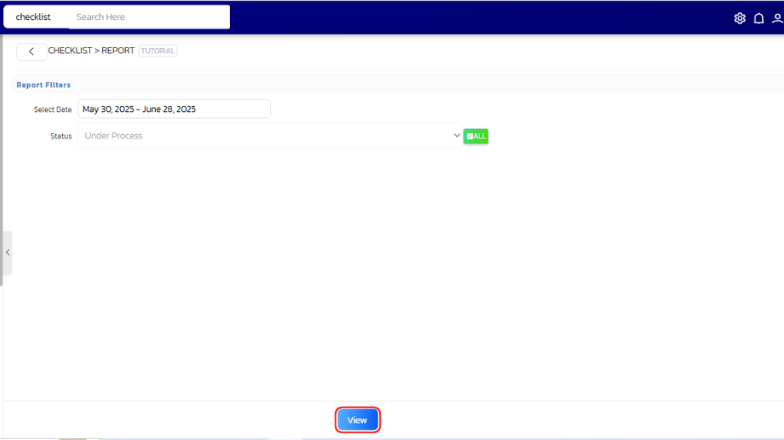Viewport: 784px width, 440px height.
Task: Click the Report Filters heading
Action: (x=44, y=85)
